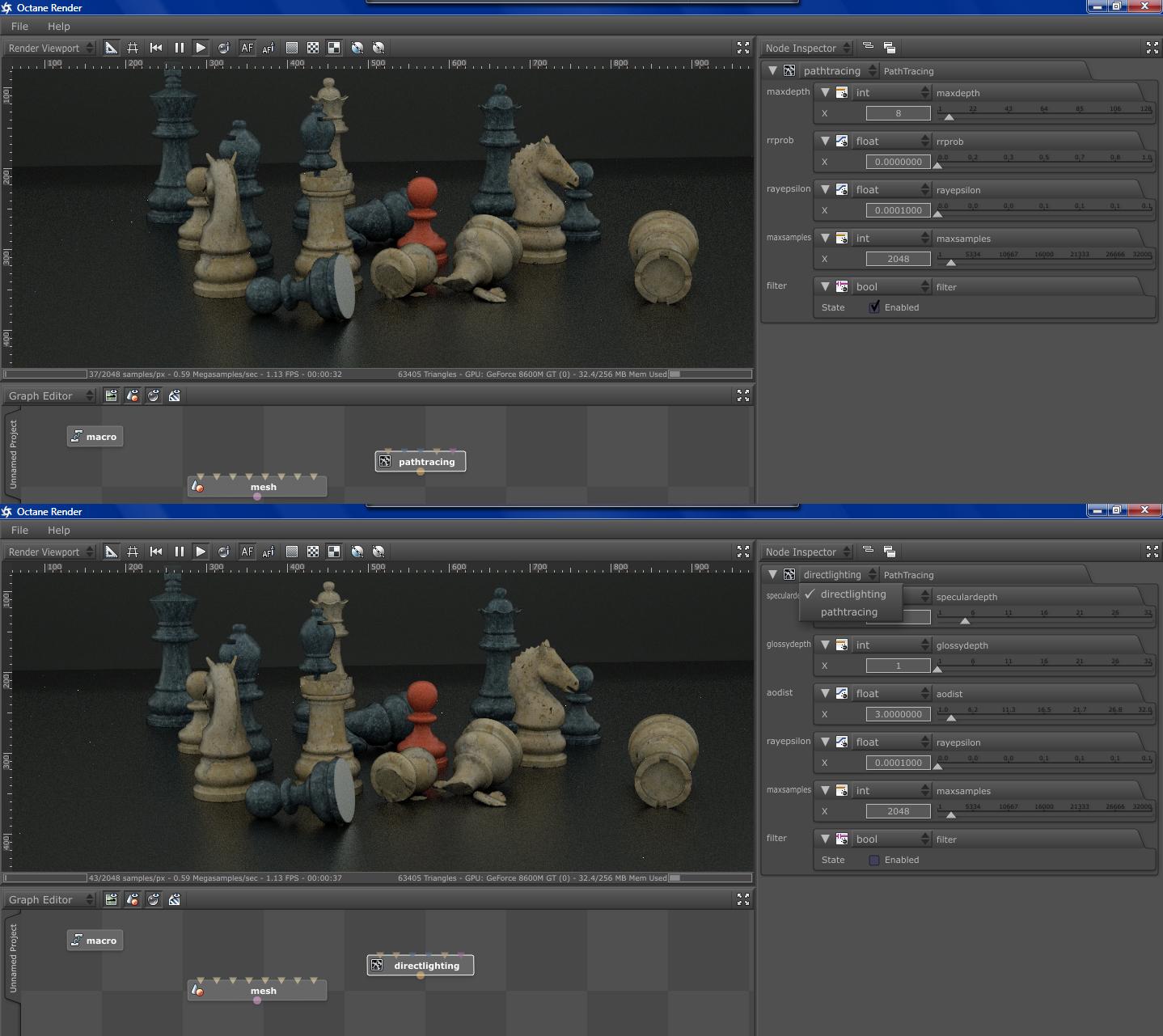Maximize the upper Node Inspector panel
Image resolution: width=1163 pixels, height=1036 pixels.
click(x=1152, y=48)
